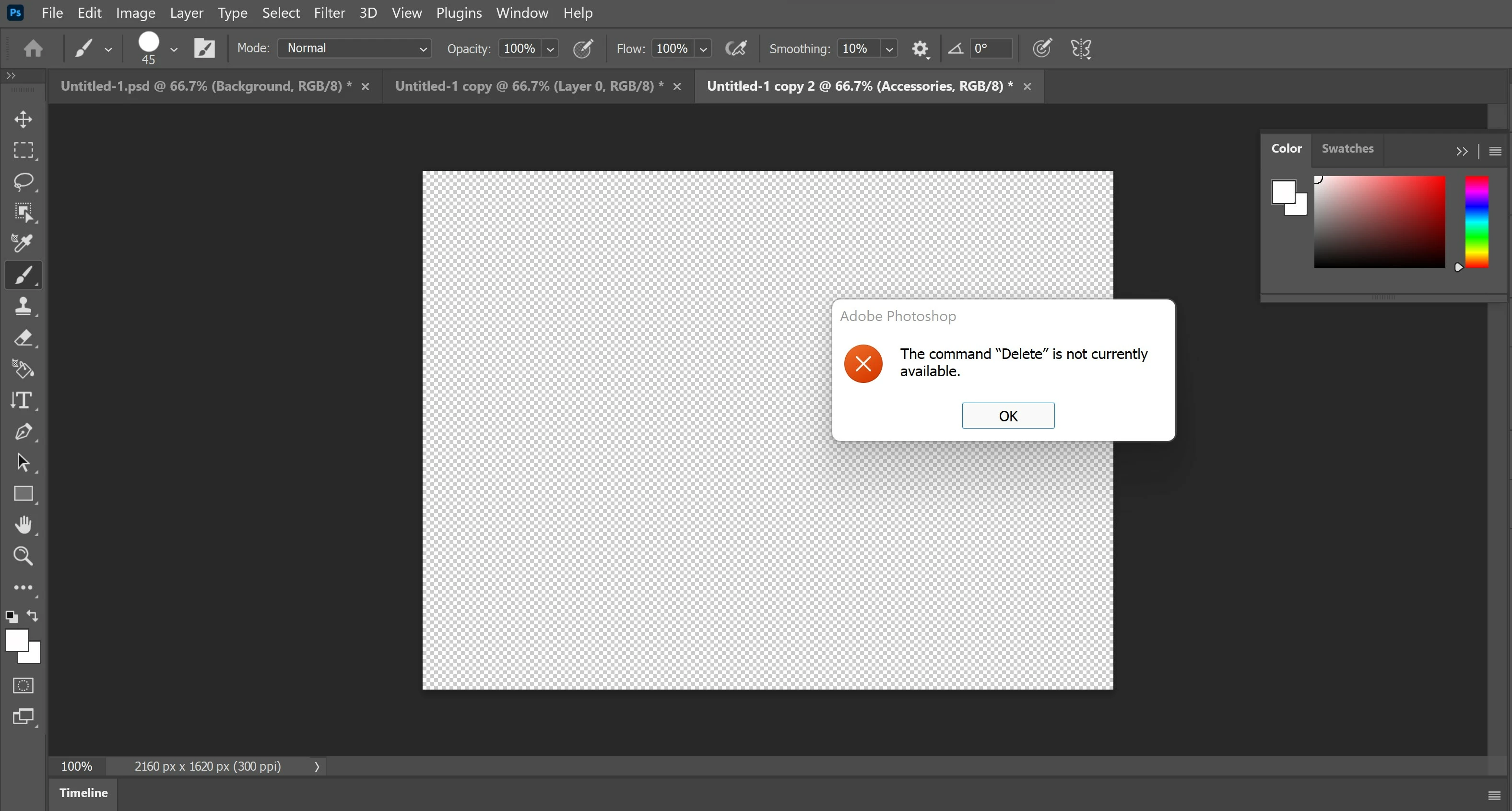Open the Filter menu
1512x811 pixels.
[x=329, y=13]
